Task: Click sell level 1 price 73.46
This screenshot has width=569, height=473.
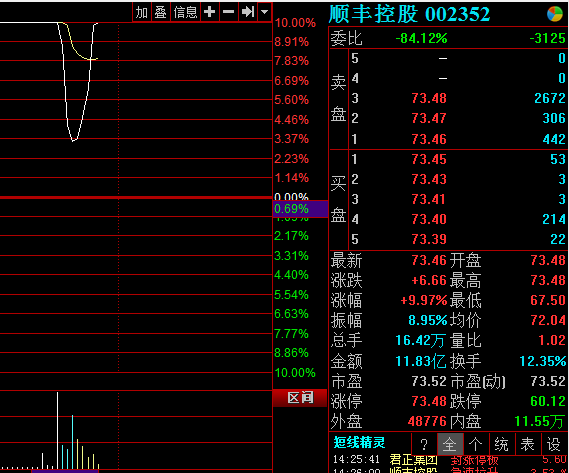Action: coord(429,139)
